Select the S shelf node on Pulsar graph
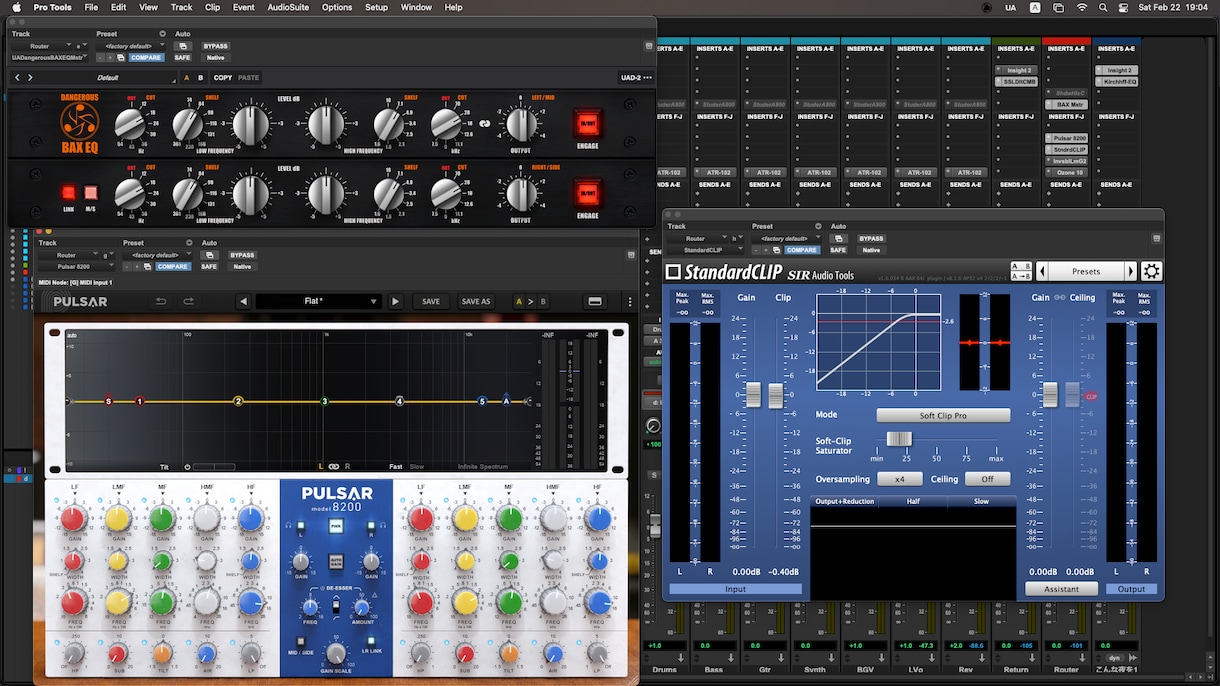Image resolution: width=1220 pixels, height=686 pixels. click(x=109, y=401)
